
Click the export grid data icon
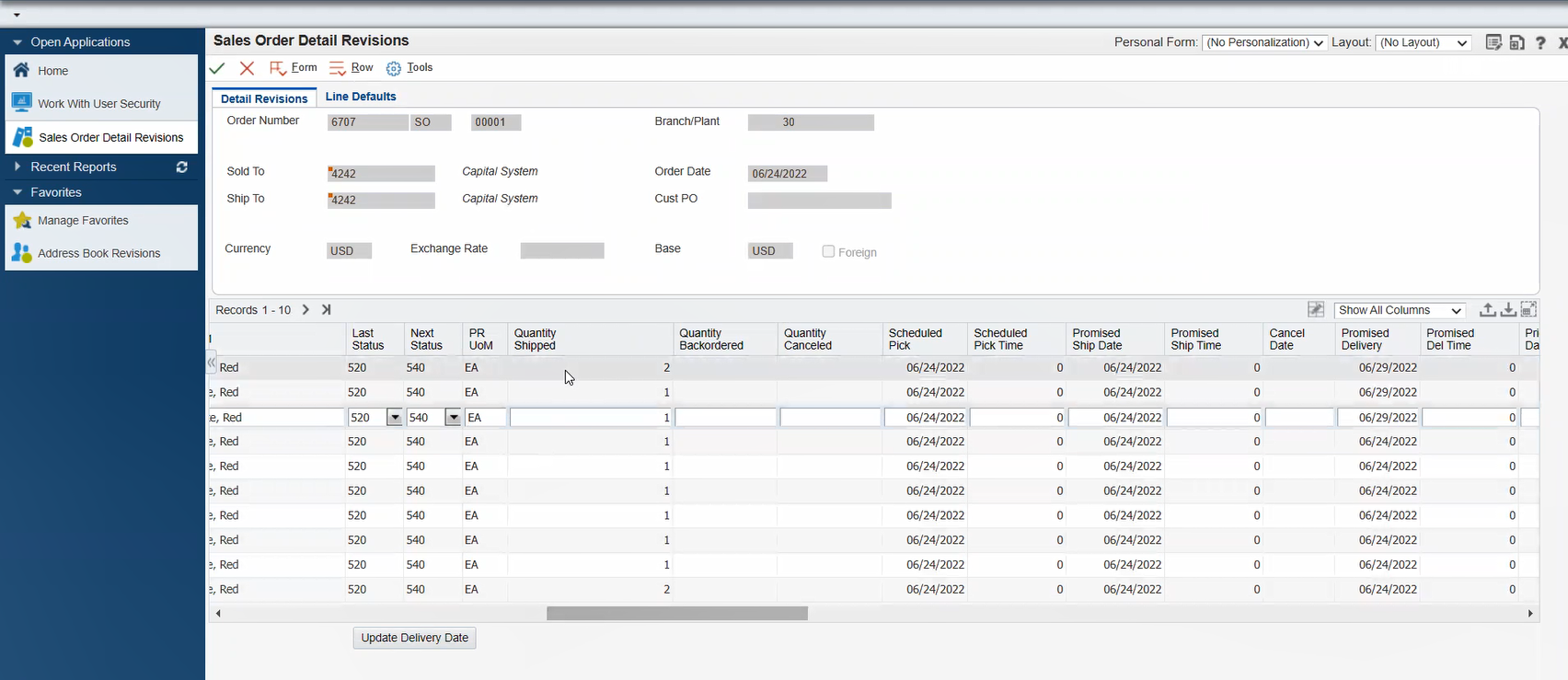[1487, 310]
